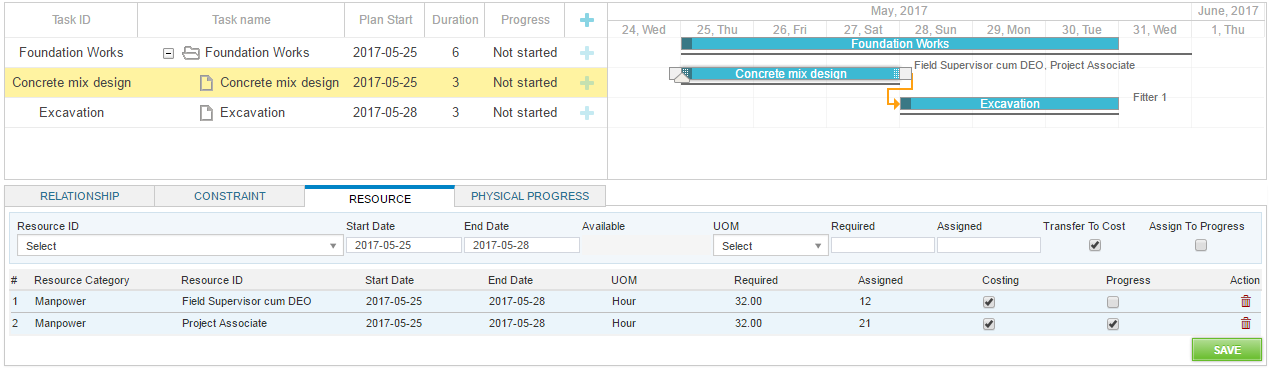Open the Resource ID select dropdown

click(x=180, y=246)
